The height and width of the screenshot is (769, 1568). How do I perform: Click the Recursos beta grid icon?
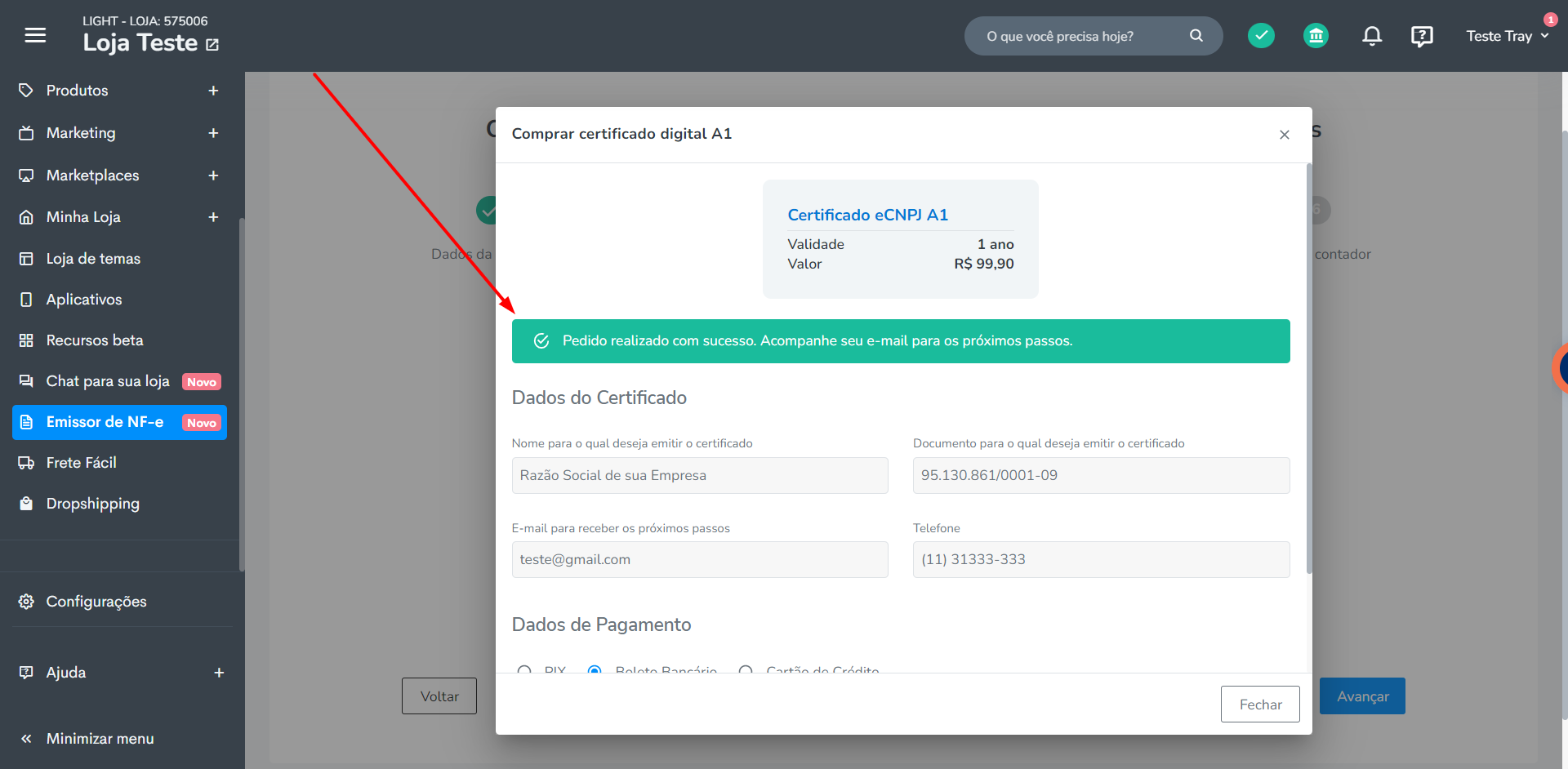point(26,340)
